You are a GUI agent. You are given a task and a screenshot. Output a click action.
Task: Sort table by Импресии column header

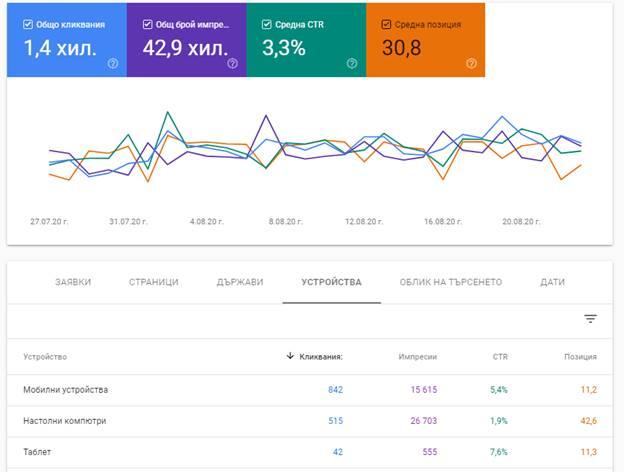coord(418,357)
